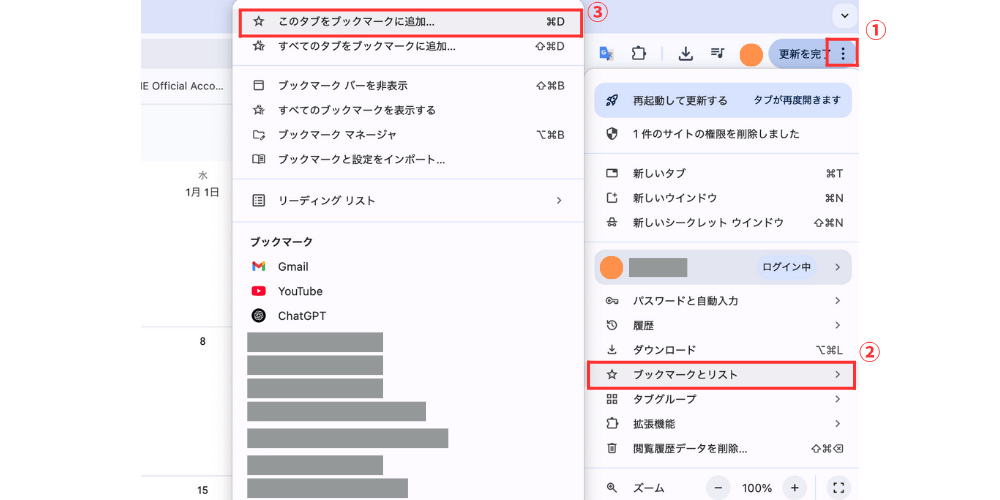Click the Chrome three-dot menu icon
The image size is (1000, 500).
[x=844, y=54]
